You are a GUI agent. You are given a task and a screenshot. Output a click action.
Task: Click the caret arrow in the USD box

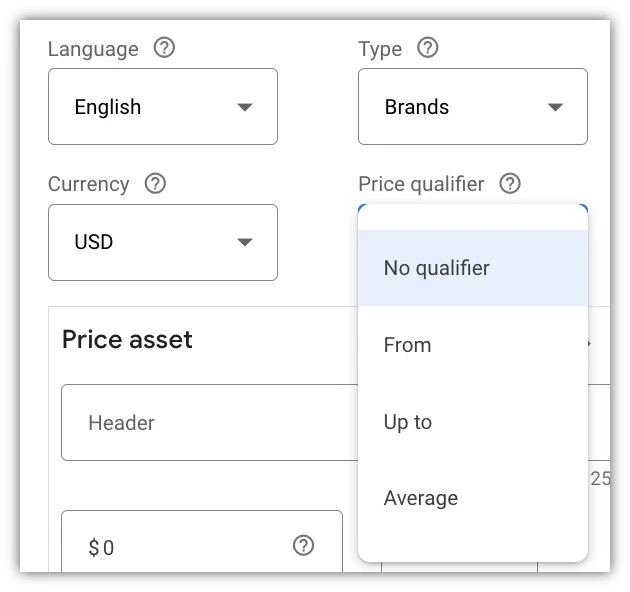pyautogui.click(x=245, y=242)
